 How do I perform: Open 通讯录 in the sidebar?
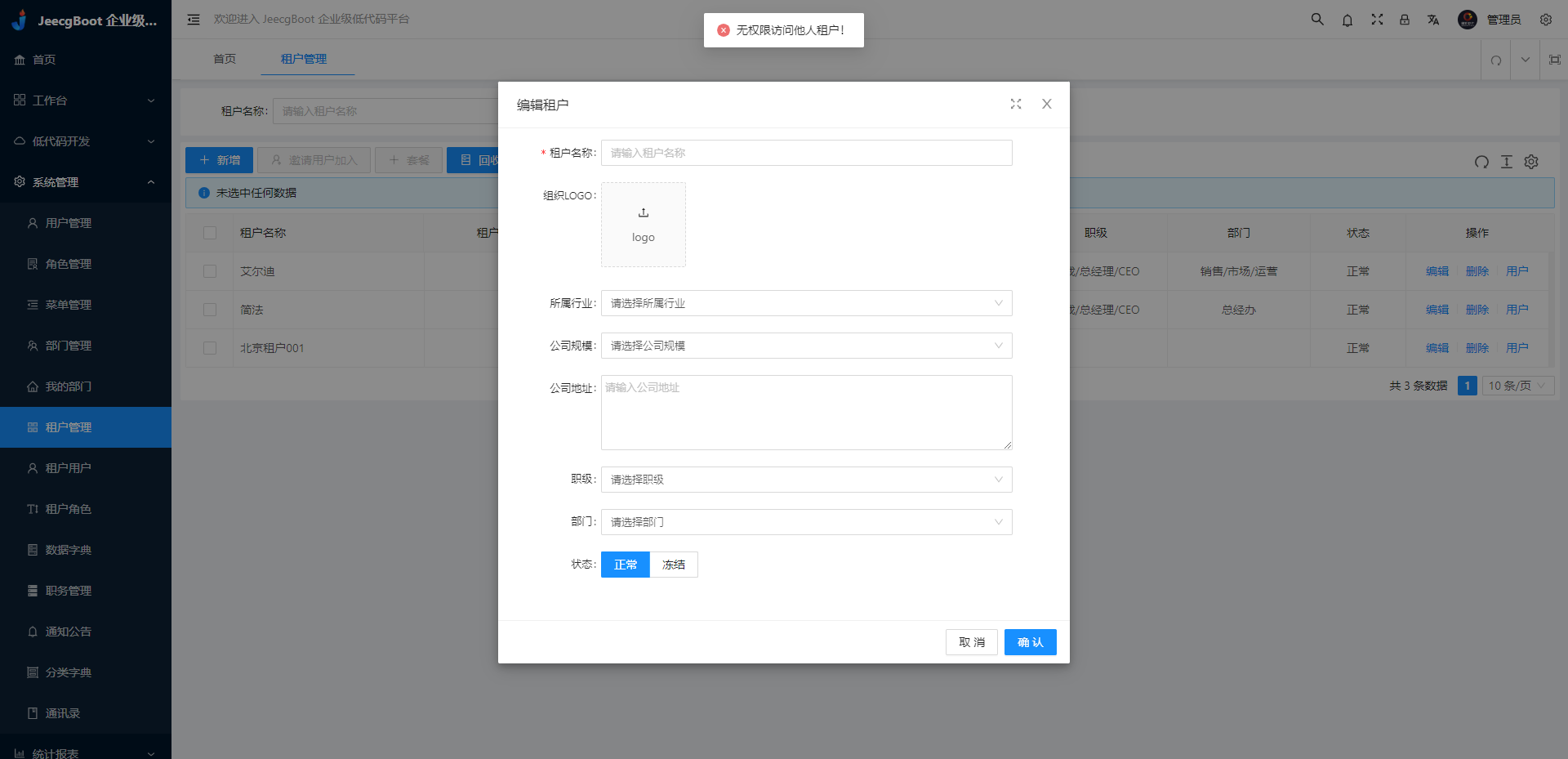[86, 713]
